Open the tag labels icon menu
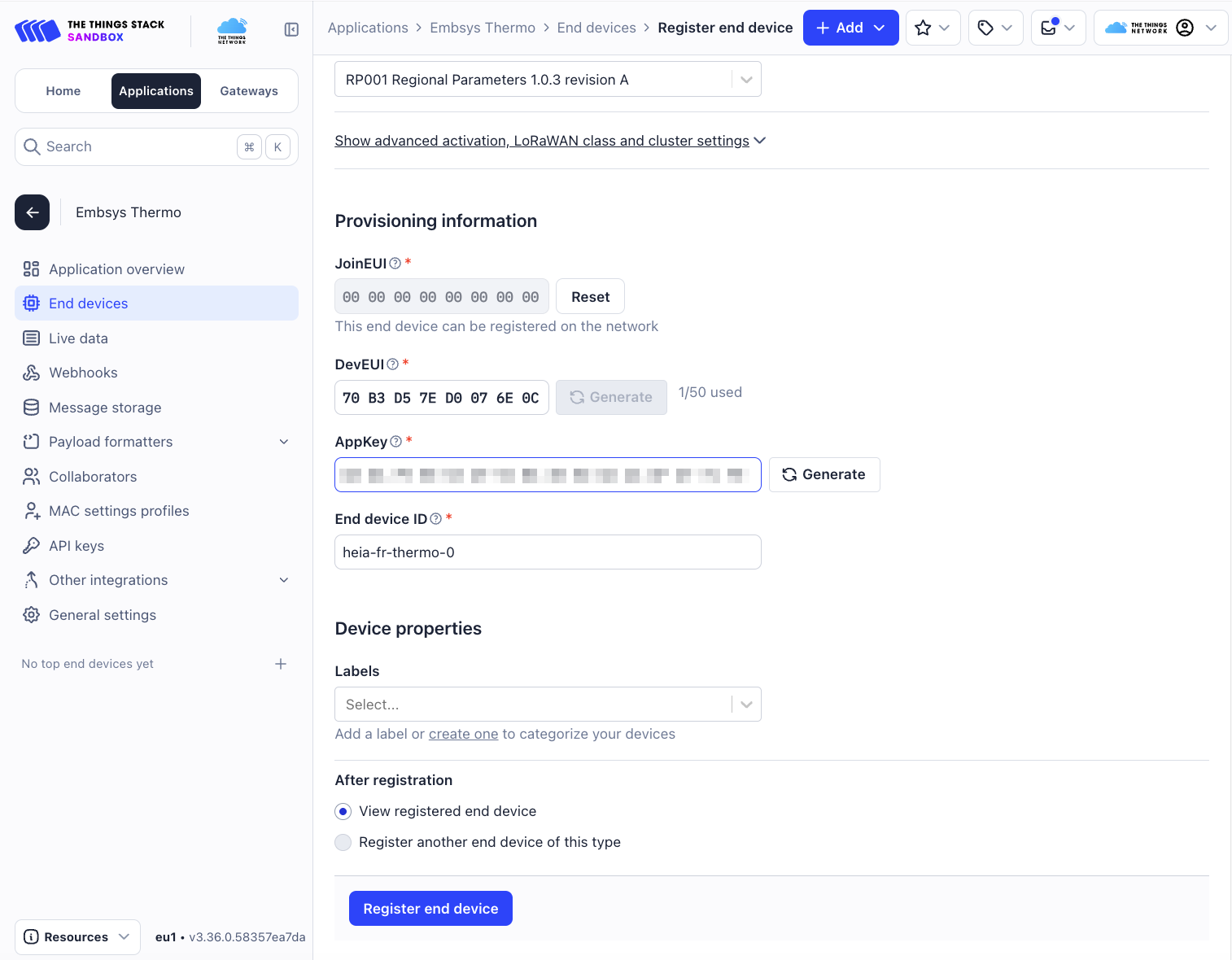Image resolution: width=1232 pixels, height=960 pixels. point(995,28)
